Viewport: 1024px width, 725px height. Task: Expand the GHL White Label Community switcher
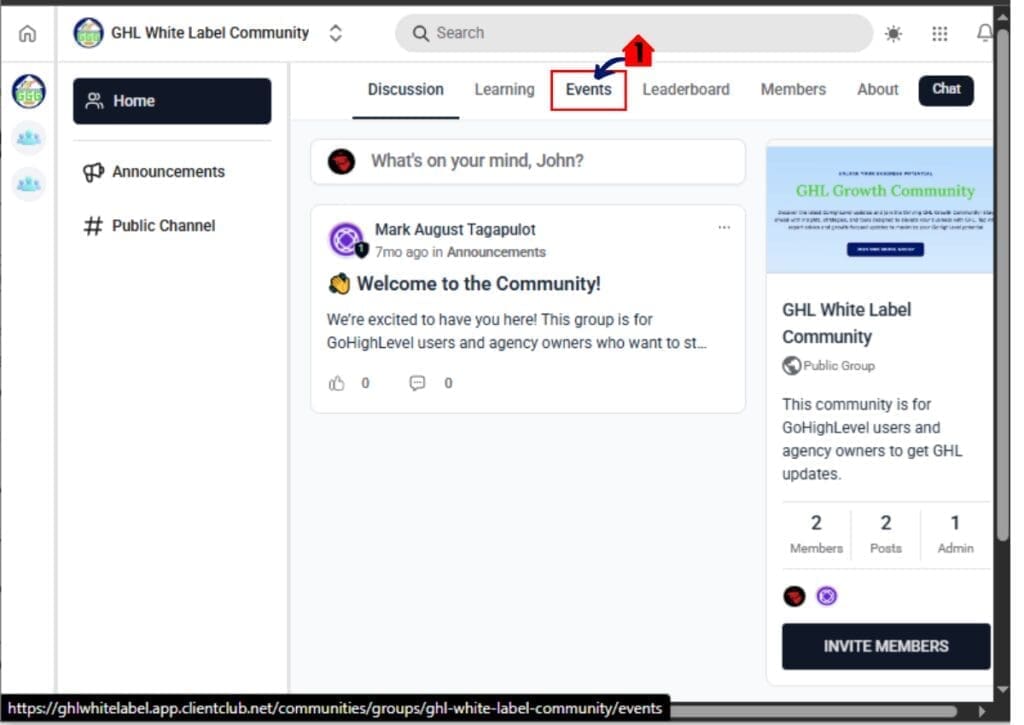[x=336, y=33]
